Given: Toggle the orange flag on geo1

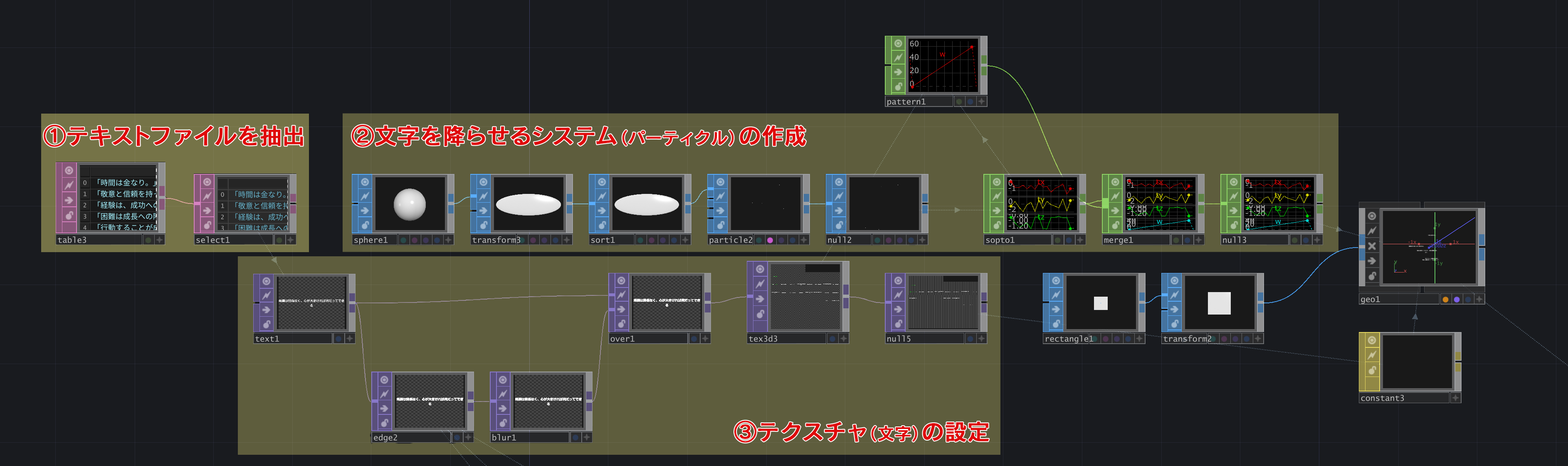Looking at the screenshot, I should click(1445, 299).
